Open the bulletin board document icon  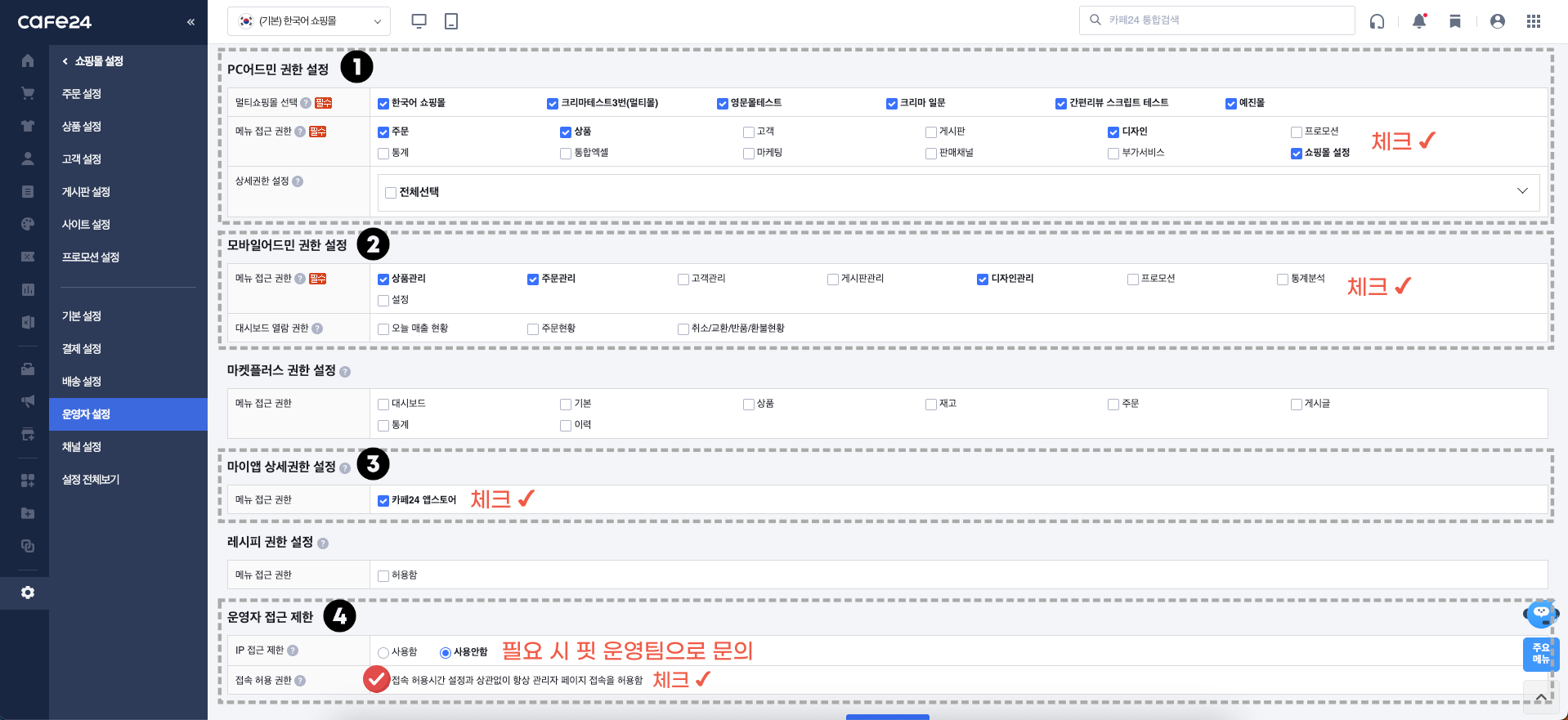(x=28, y=191)
